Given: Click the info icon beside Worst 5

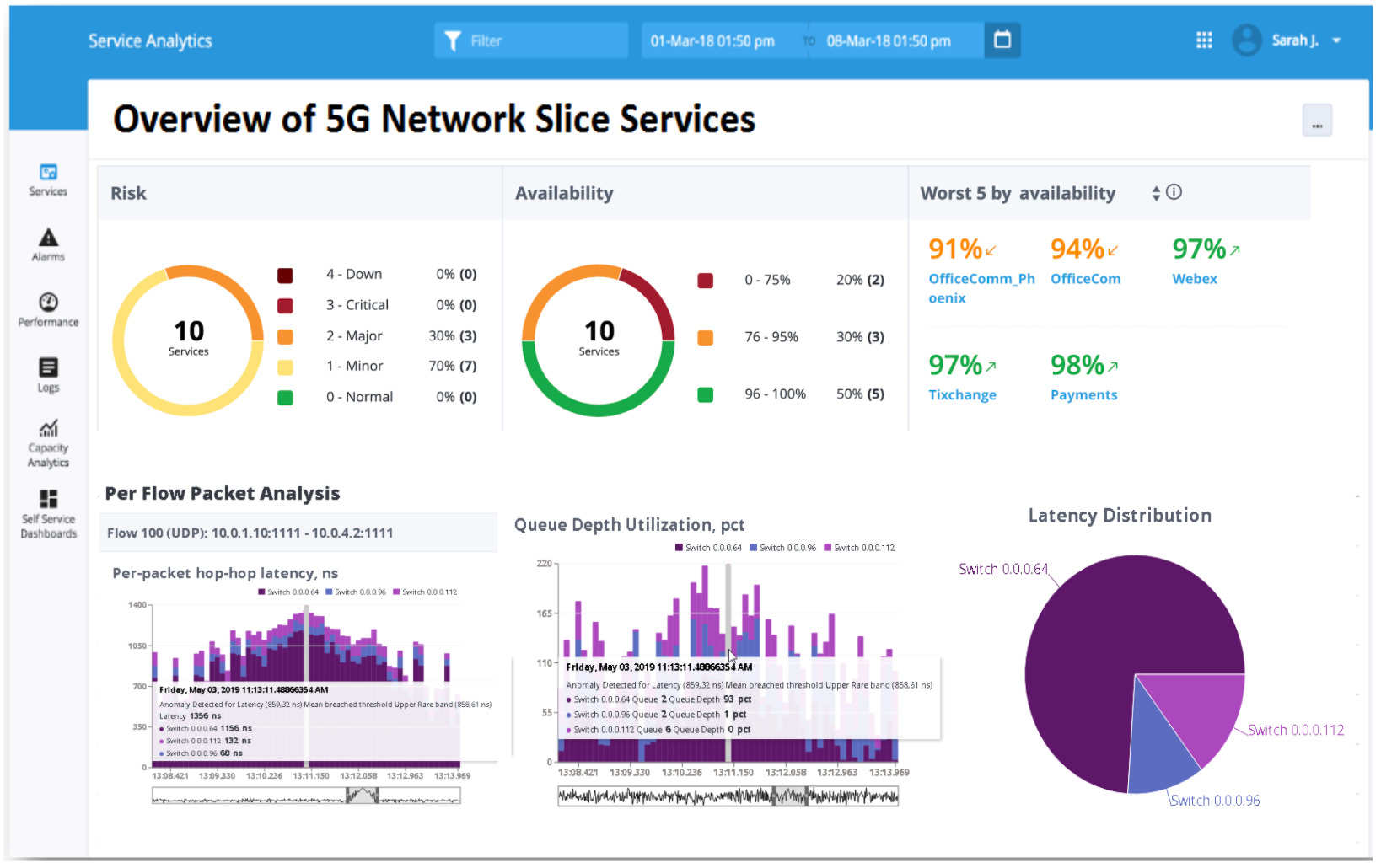Looking at the screenshot, I should pyautogui.click(x=1174, y=192).
